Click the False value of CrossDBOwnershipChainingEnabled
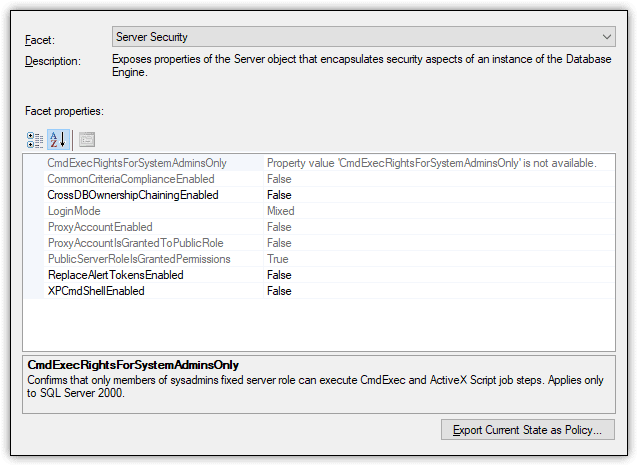Screen dimensions: 638x466 [x=279, y=195]
